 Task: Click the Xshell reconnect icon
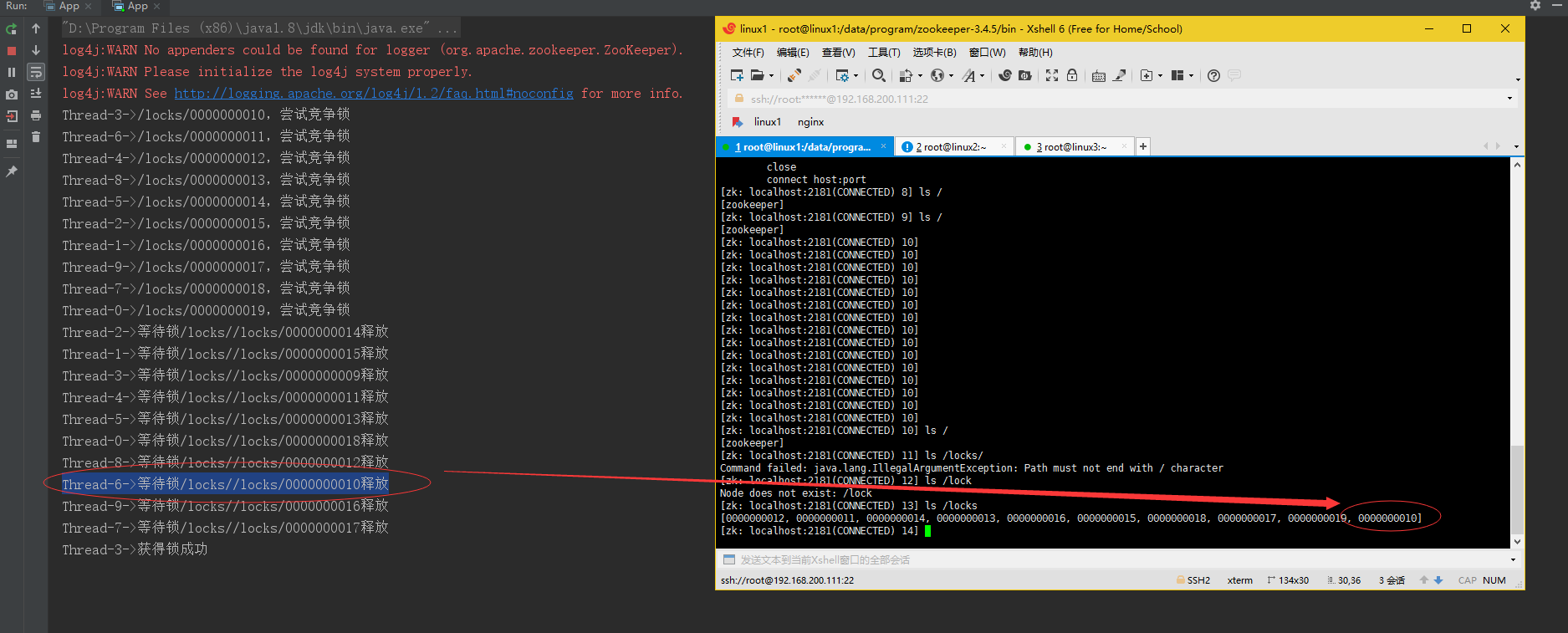[x=794, y=75]
